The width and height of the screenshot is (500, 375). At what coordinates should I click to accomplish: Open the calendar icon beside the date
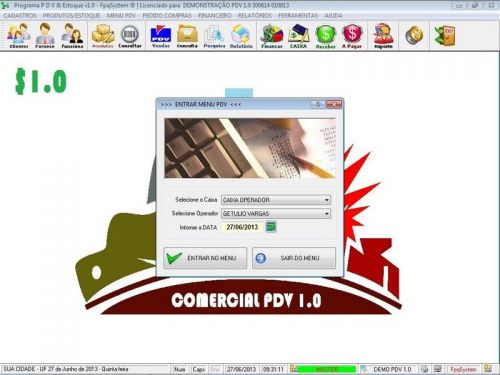[271, 227]
